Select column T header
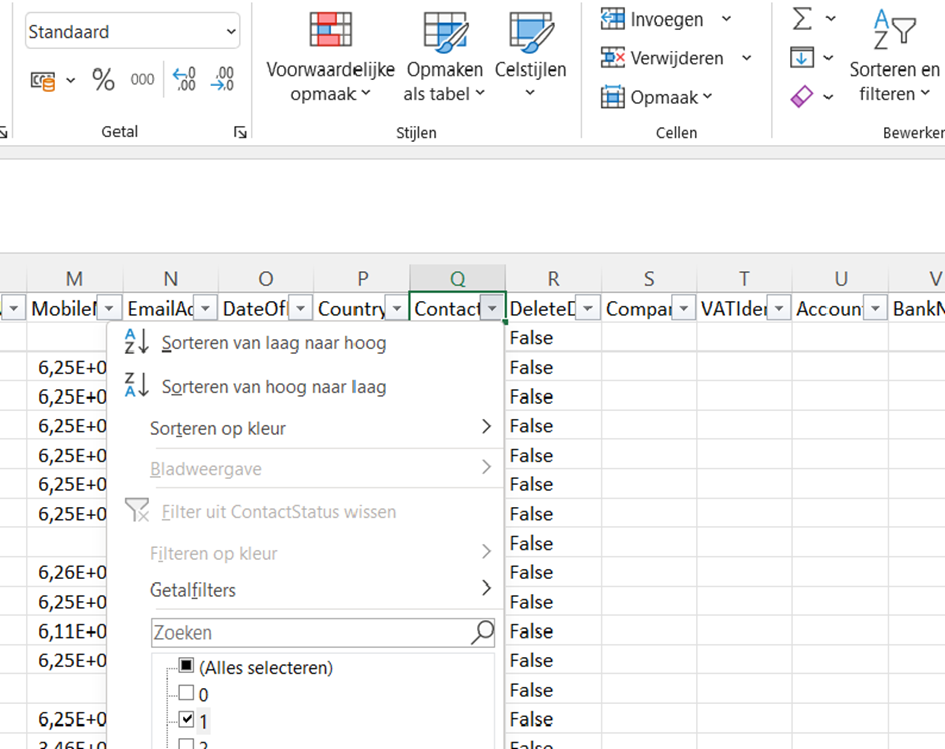Viewport: 945px width, 749px height. click(x=744, y=278)
